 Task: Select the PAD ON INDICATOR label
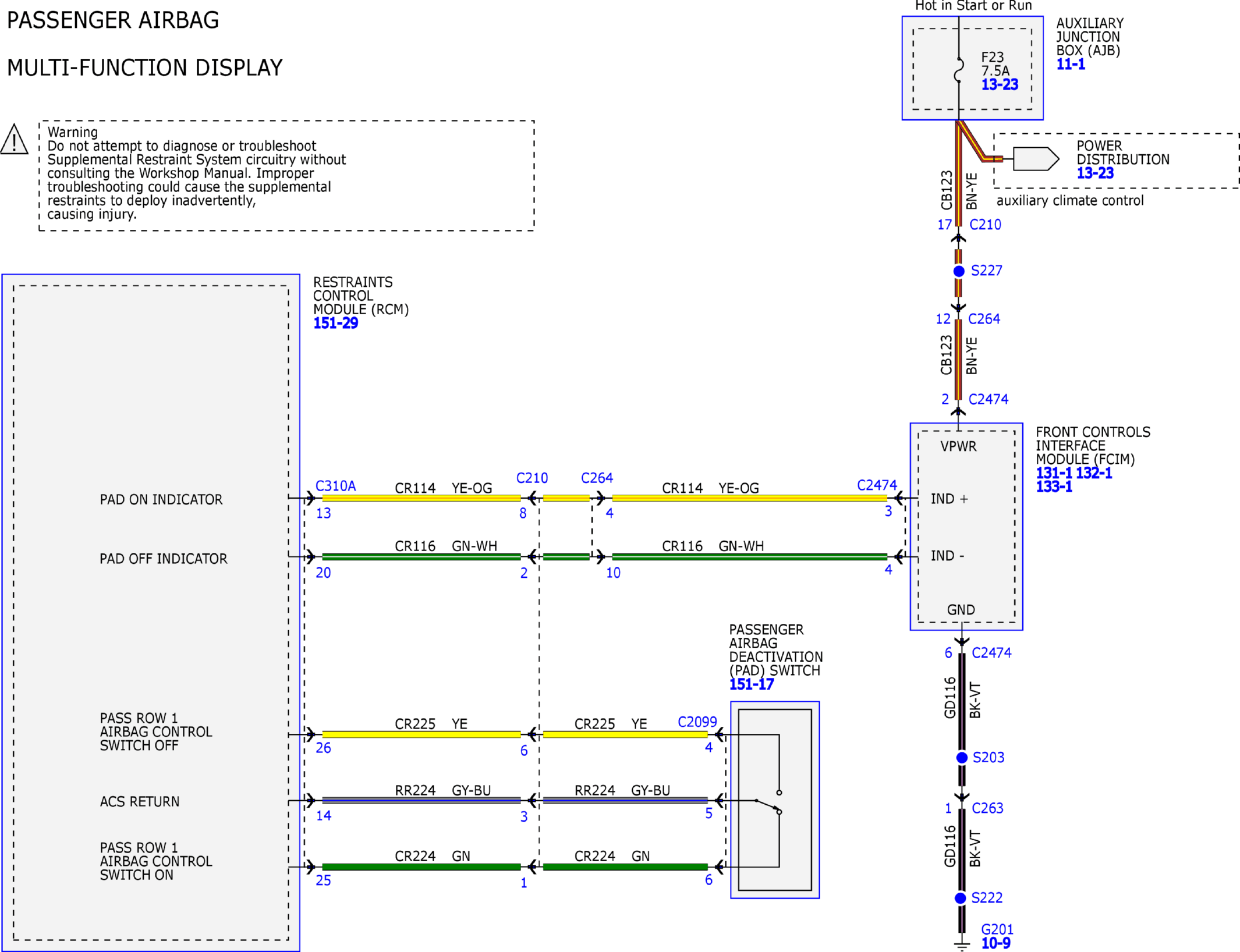(161, 500)
